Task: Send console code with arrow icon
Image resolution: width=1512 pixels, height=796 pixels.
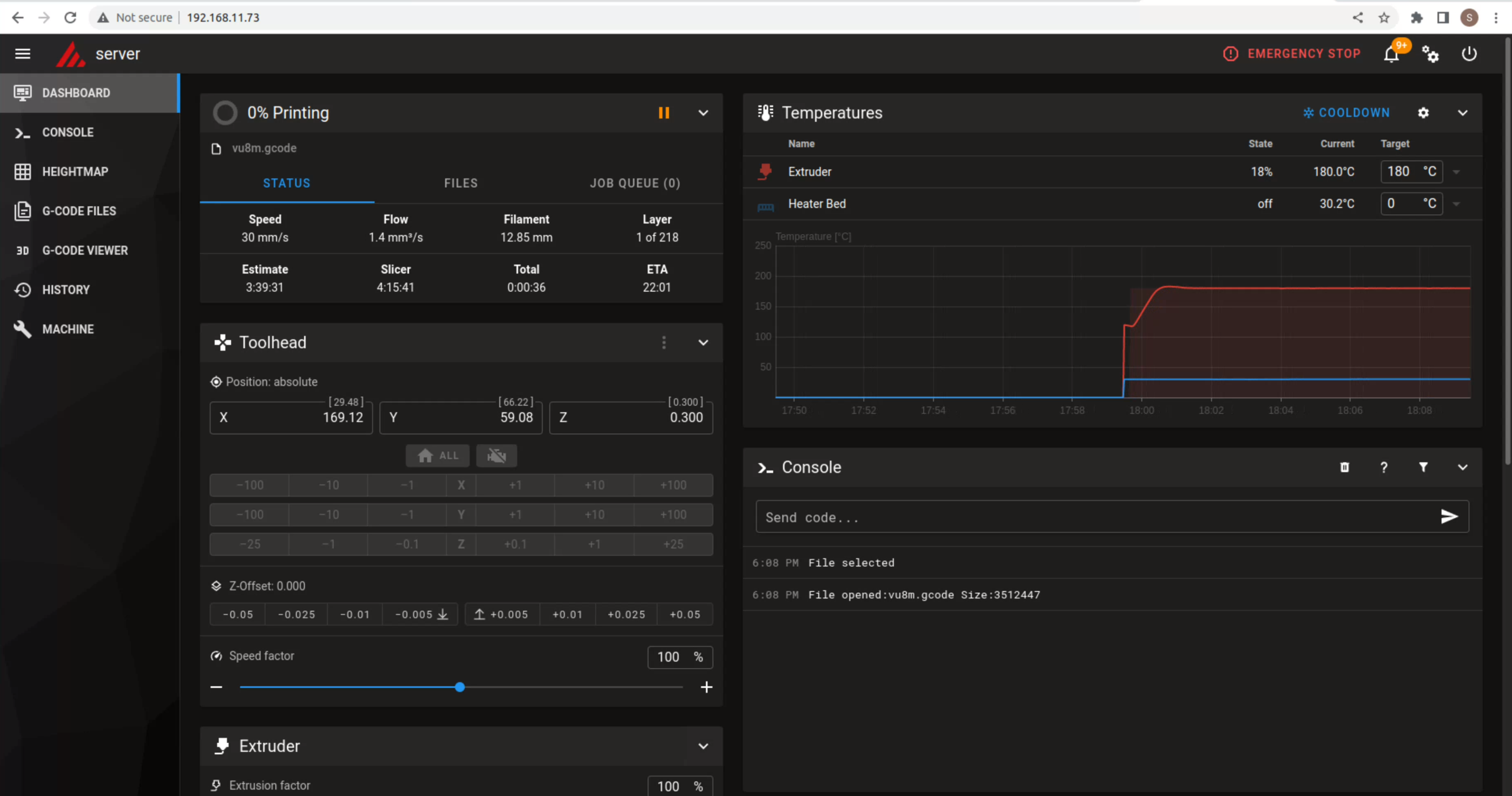Action: click(x=1449, y=516)
